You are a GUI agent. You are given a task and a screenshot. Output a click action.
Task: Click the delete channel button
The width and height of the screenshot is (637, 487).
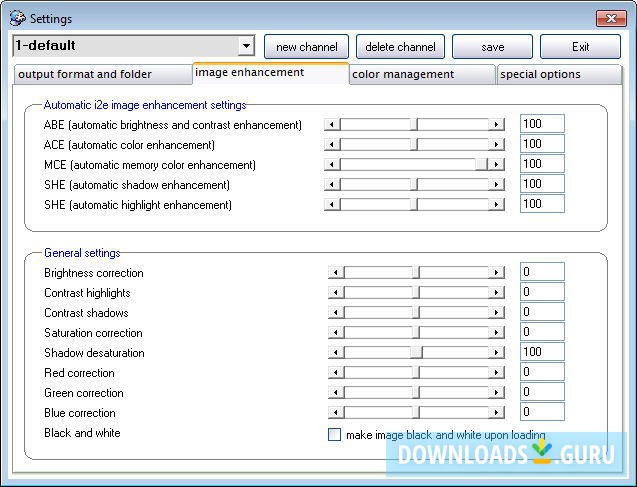(x=400, y=47)
